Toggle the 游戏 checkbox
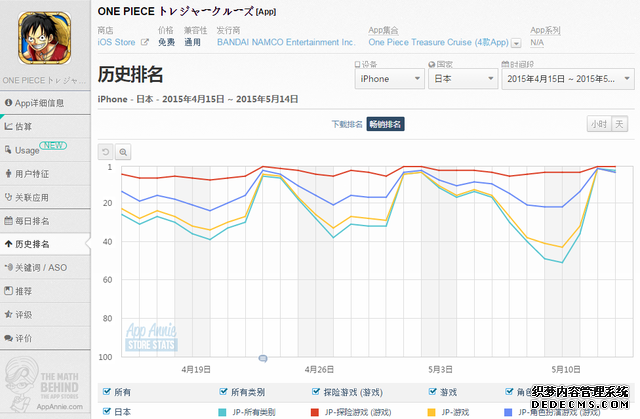 [433, 392]
